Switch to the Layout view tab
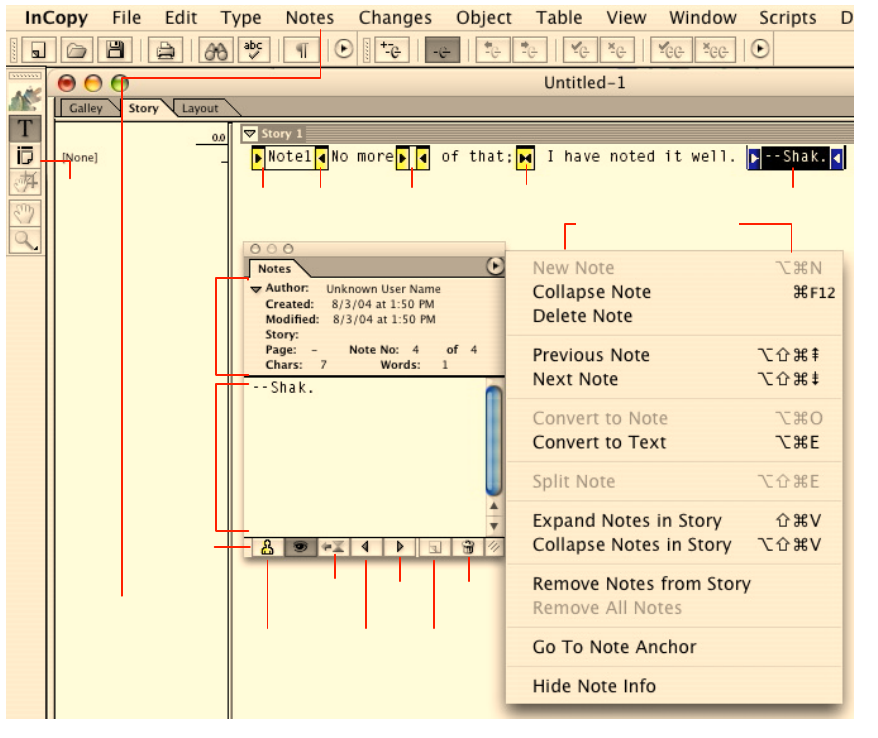Viewport: 878px width, 738px height. tap(200, 108)
